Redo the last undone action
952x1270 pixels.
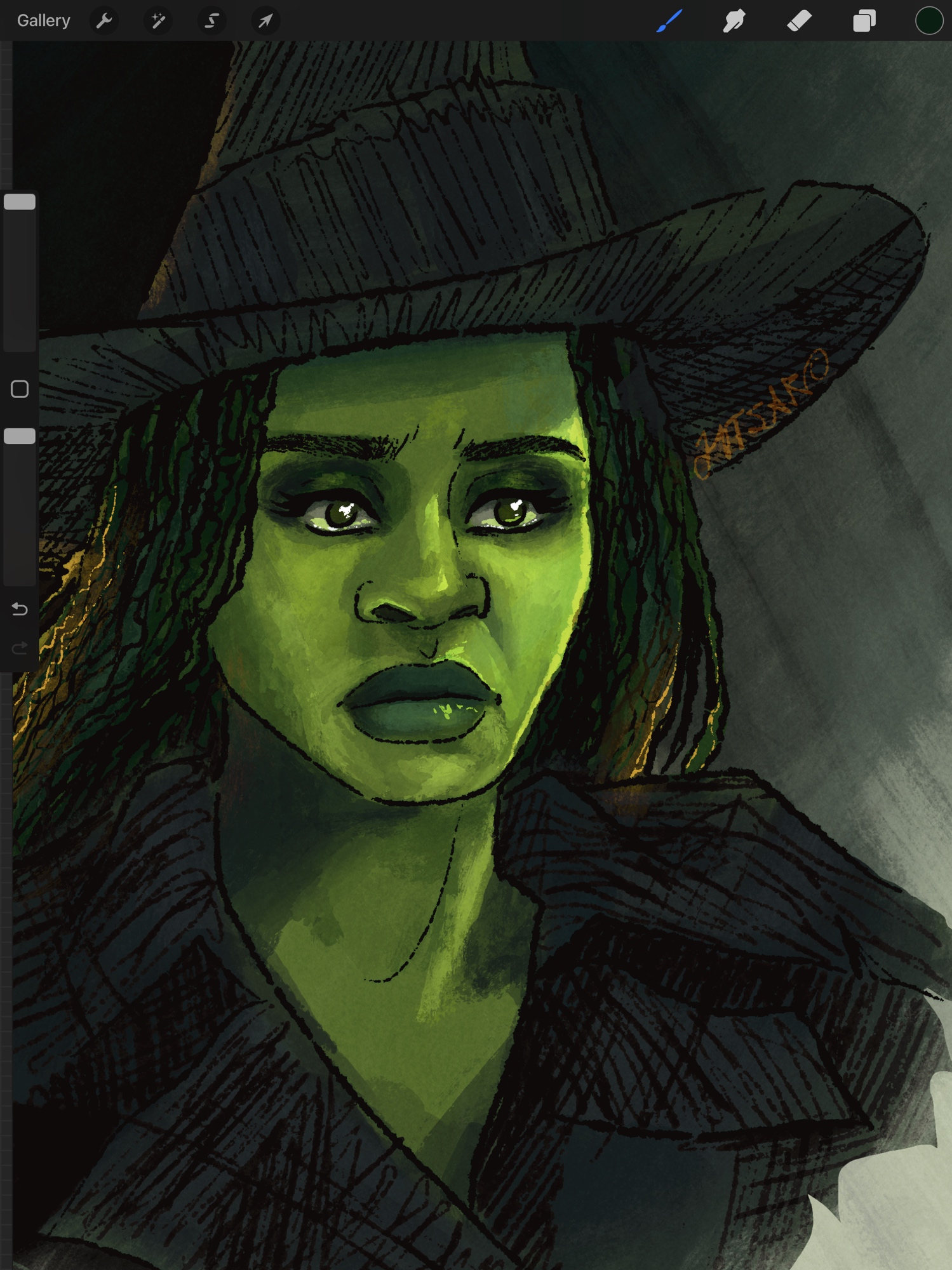tap(20, 648)
